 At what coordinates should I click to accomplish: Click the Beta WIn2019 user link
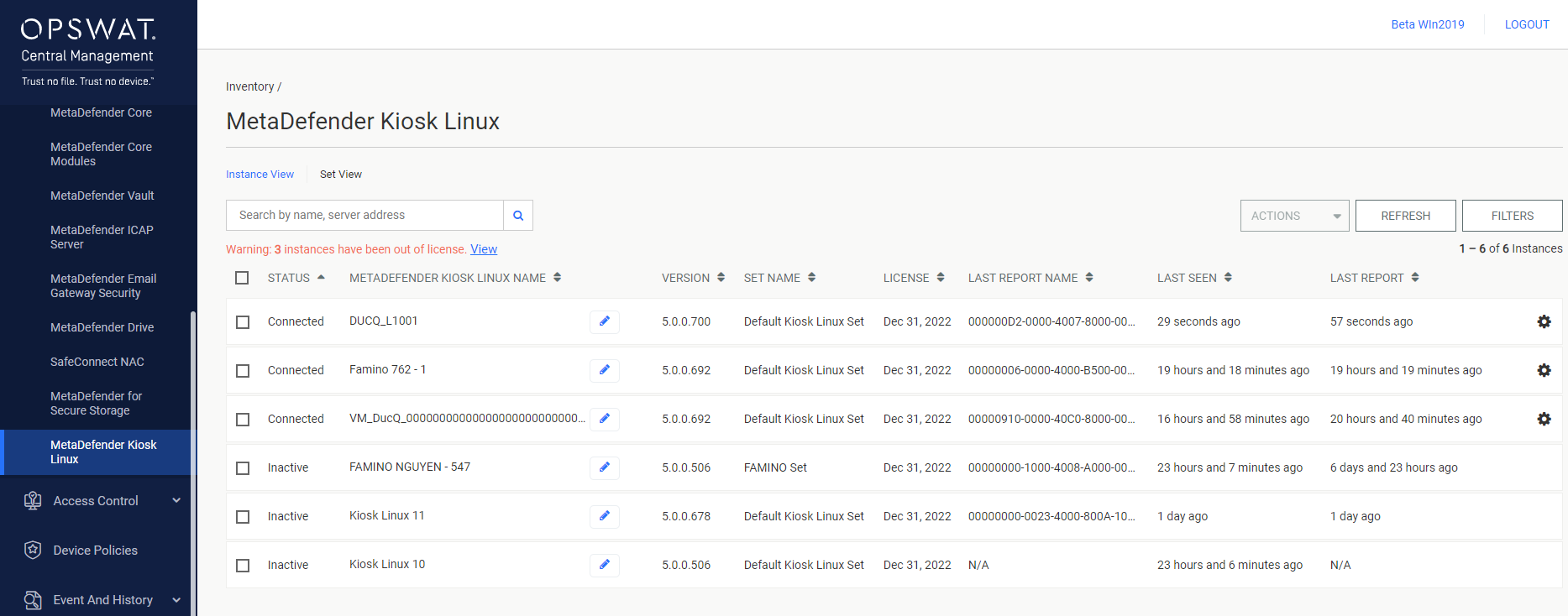1427,24
